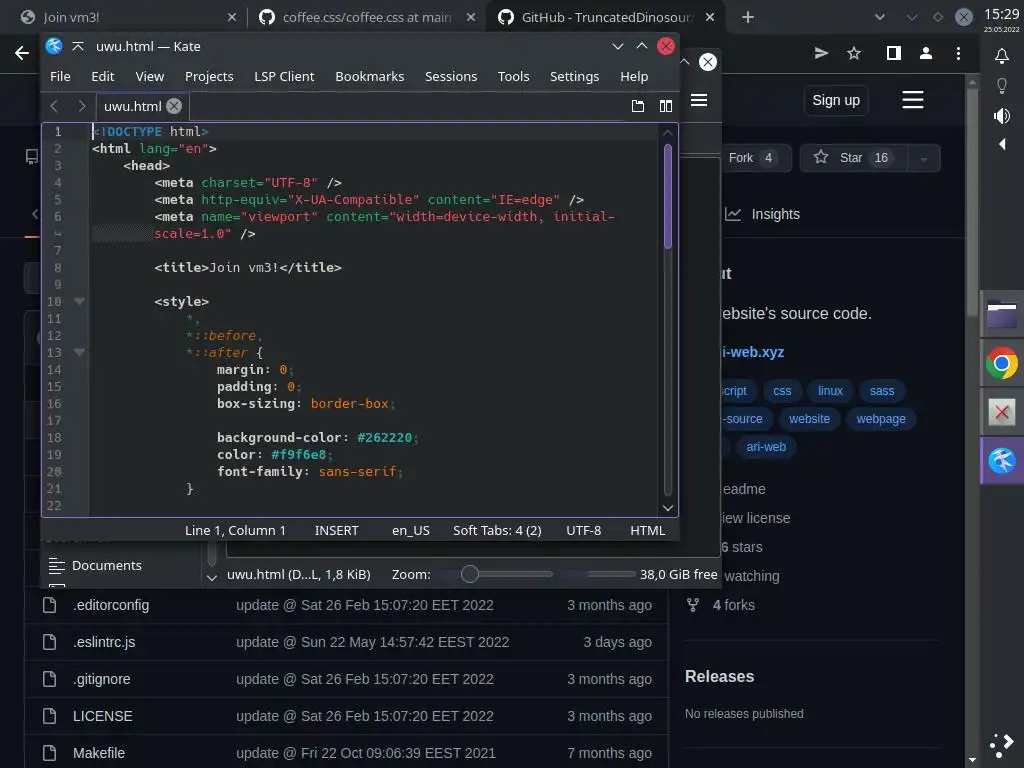Image resolution: width=1024 pixels, height=768 pixels.
Task: Switch to the file manager task in the panel
Action: (1002, 314)
